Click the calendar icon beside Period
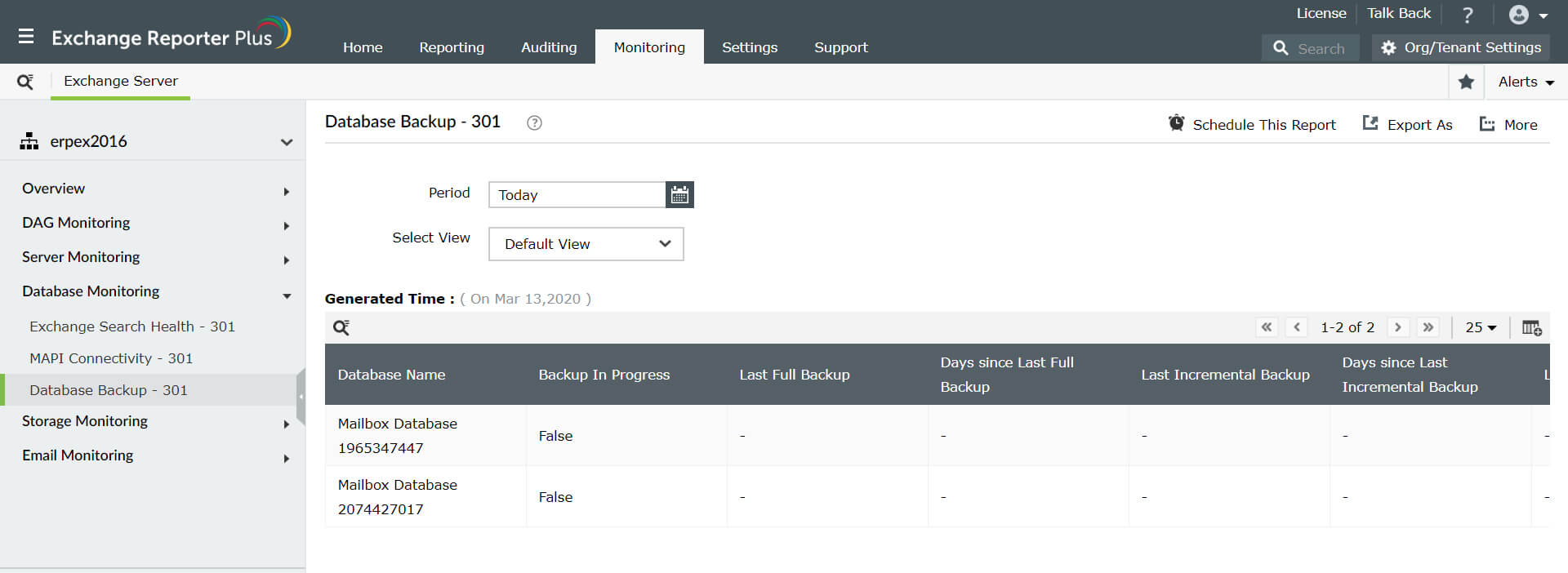The image size is (1568, 573). pos(679,195)
